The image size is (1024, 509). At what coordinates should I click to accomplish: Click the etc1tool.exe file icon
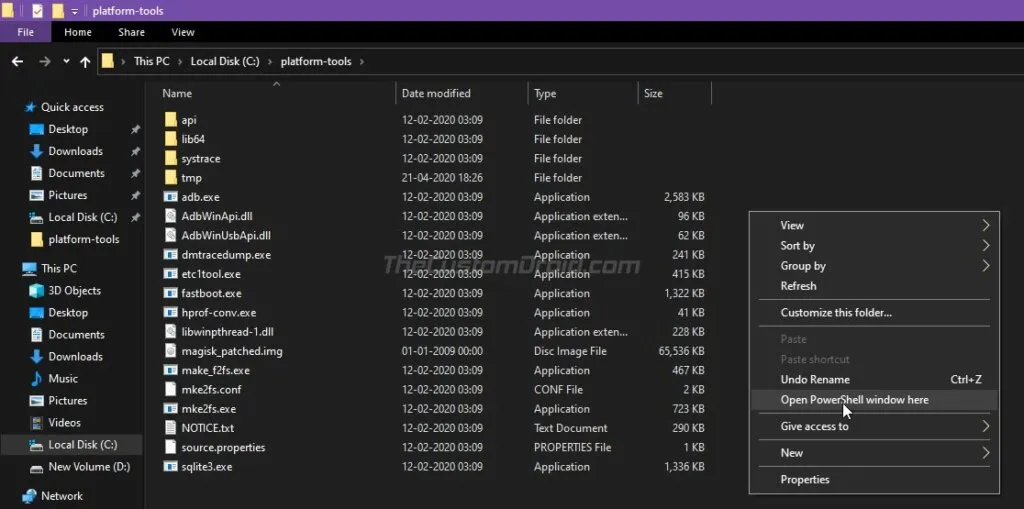[170, 274]
